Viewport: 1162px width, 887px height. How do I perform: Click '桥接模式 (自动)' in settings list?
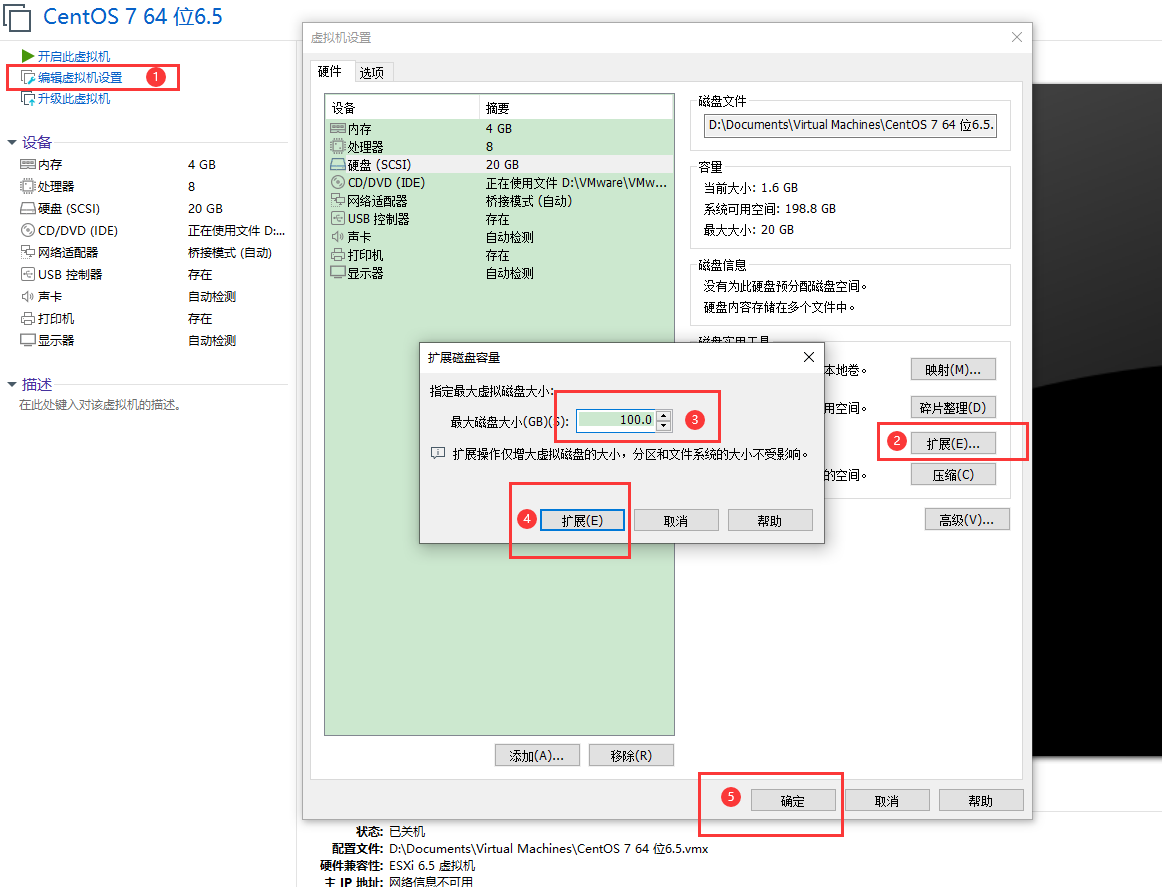pos(528,201)
